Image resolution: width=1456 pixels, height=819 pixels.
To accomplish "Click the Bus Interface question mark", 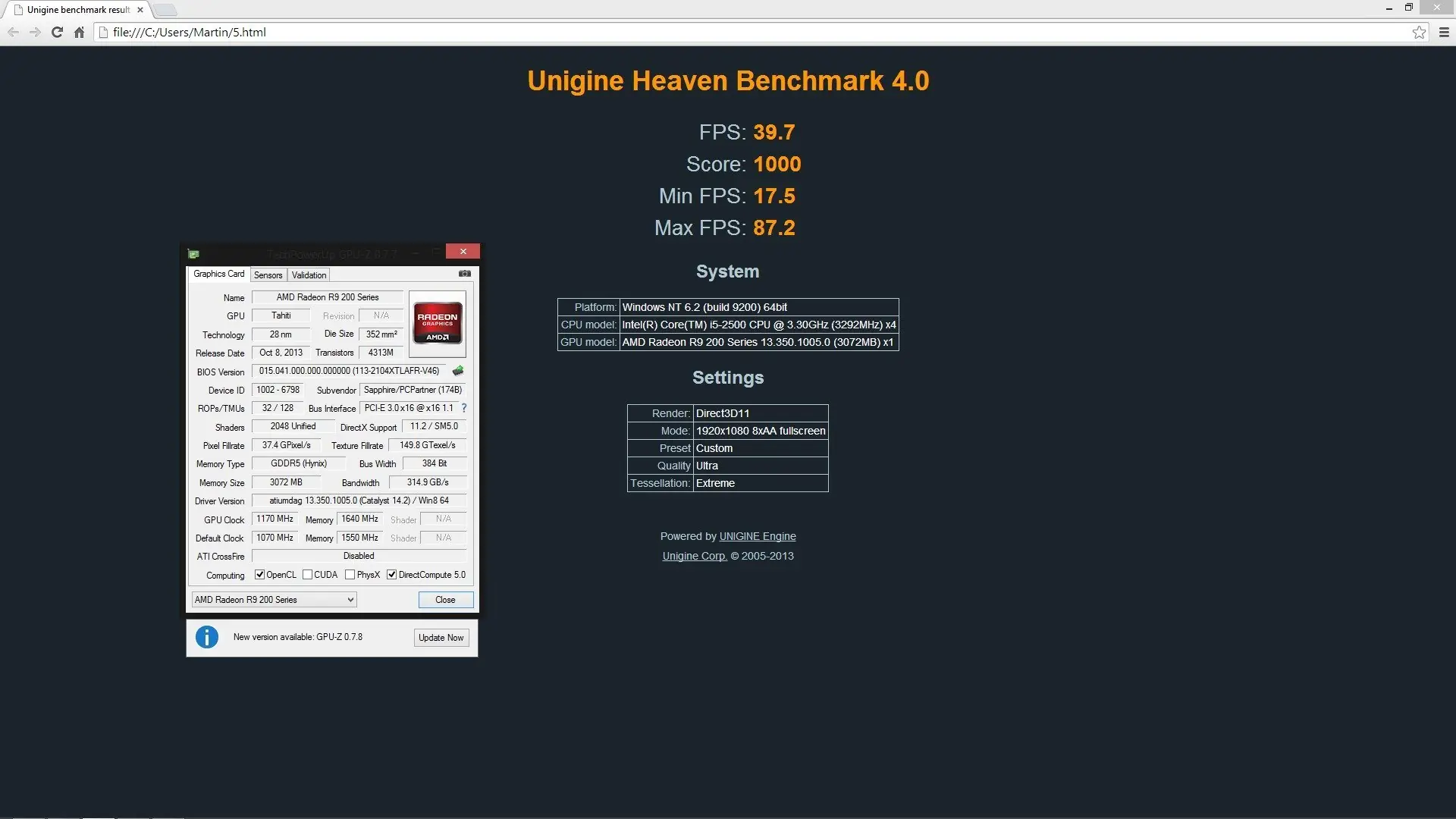I will coord(464,408).
